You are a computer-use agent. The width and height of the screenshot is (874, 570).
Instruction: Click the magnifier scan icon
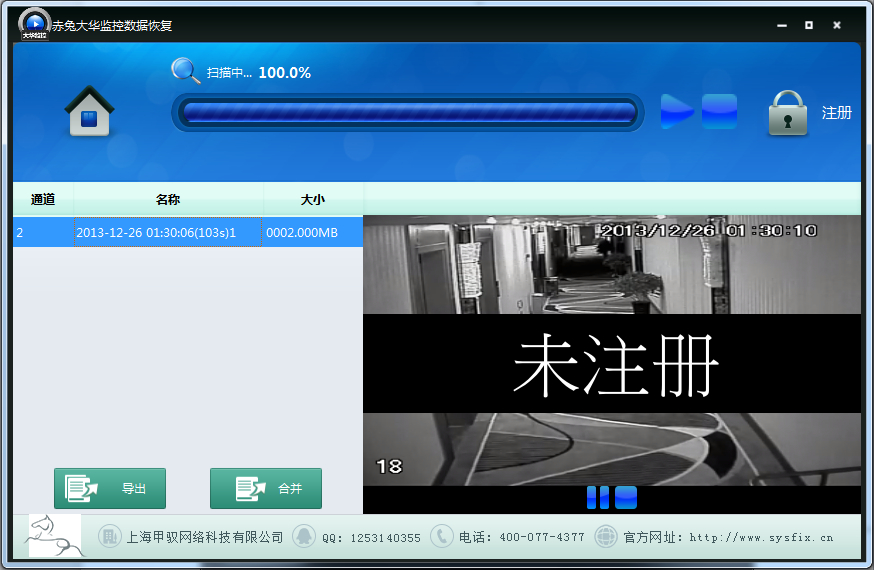click(x=186, y=71)
